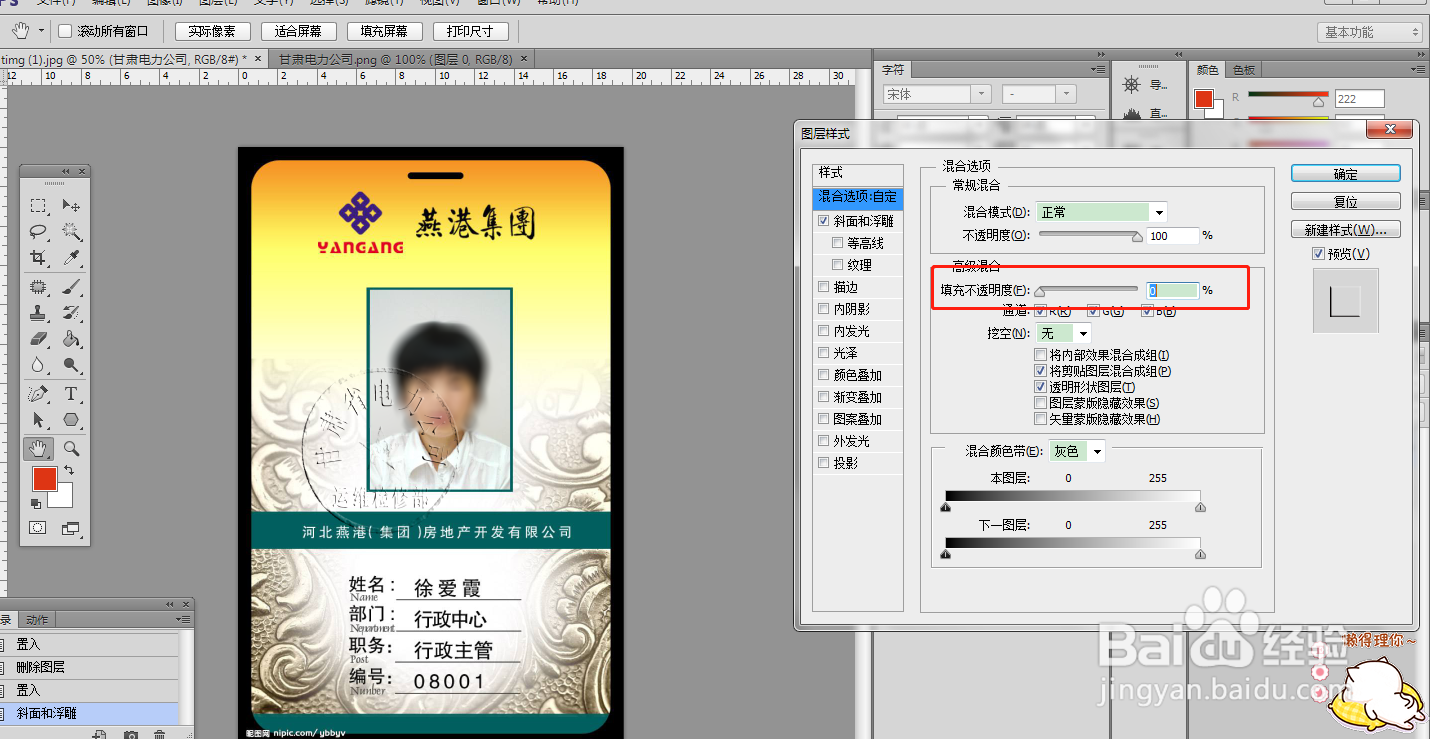Screen dimensions: 1430x739
Task: Select the Zoom tool
Action: (71, 448)
